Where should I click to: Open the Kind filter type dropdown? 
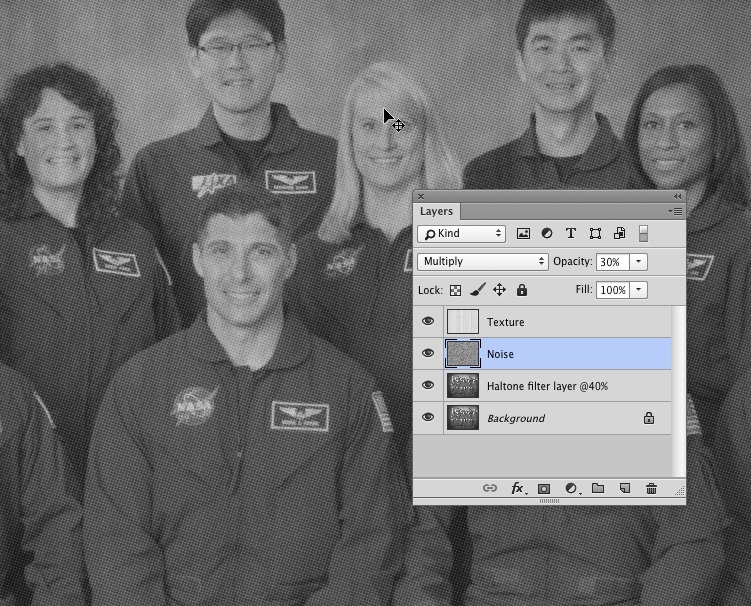tap(461, 233)
